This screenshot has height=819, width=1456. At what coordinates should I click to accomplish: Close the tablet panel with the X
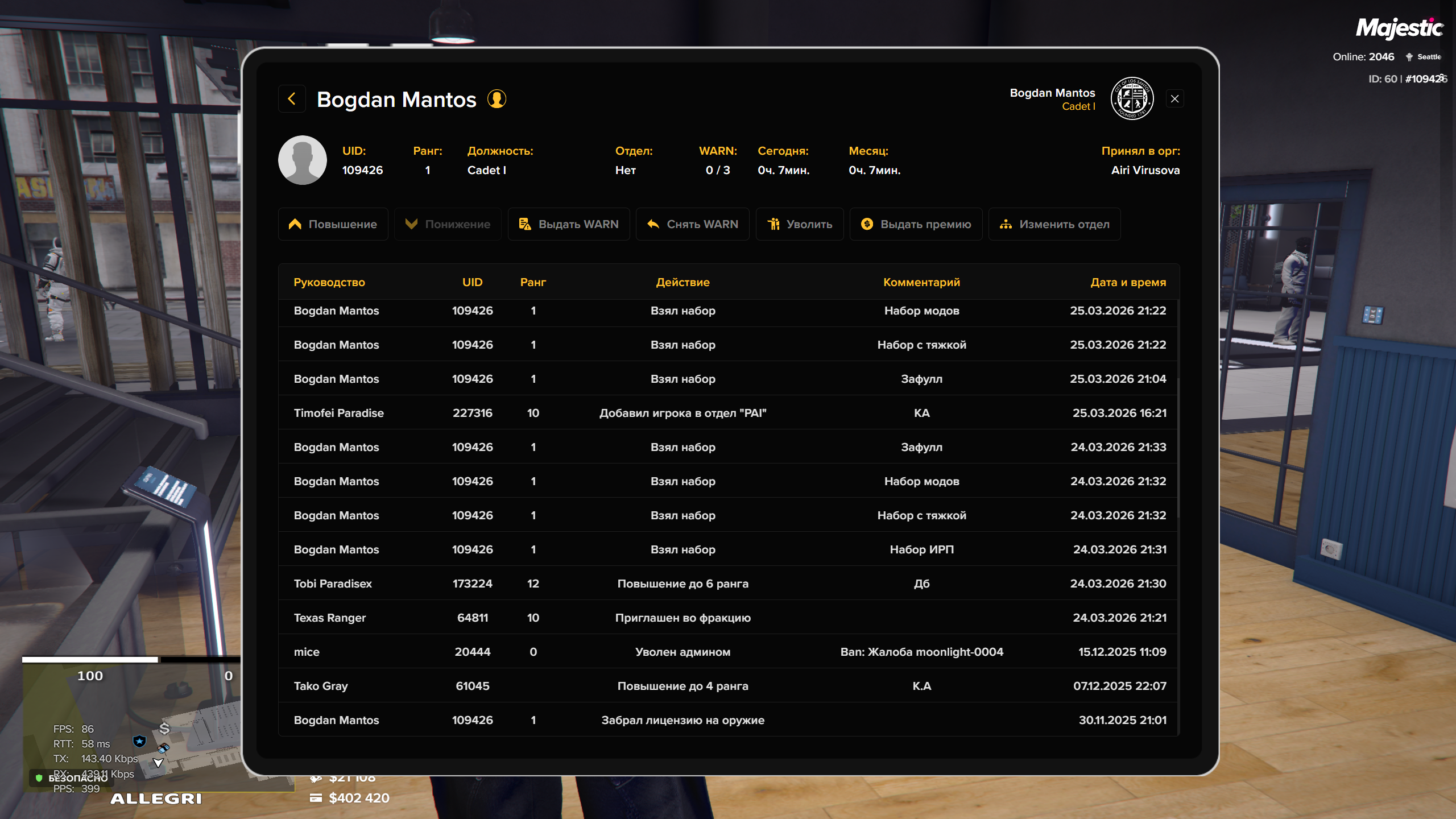[1175, 99]
